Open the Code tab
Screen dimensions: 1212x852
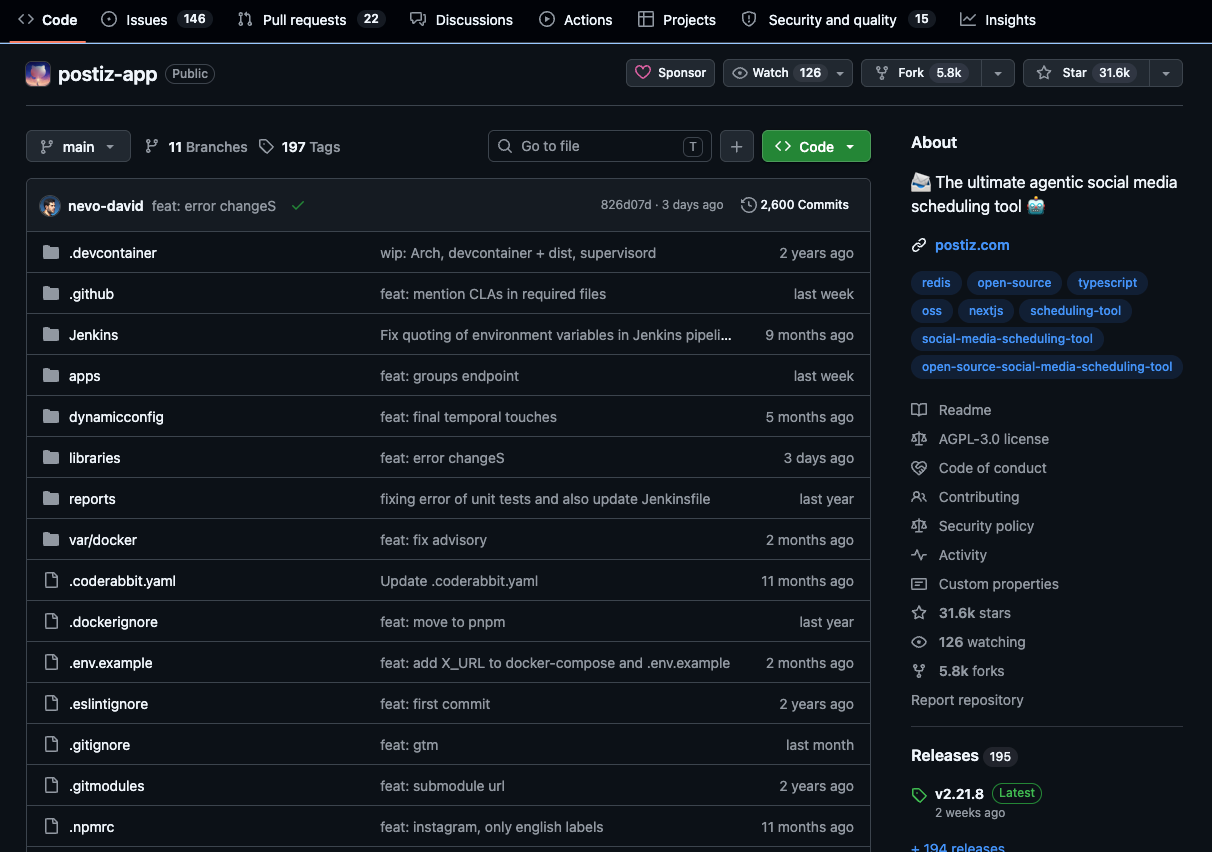click(x=47, y=20)
